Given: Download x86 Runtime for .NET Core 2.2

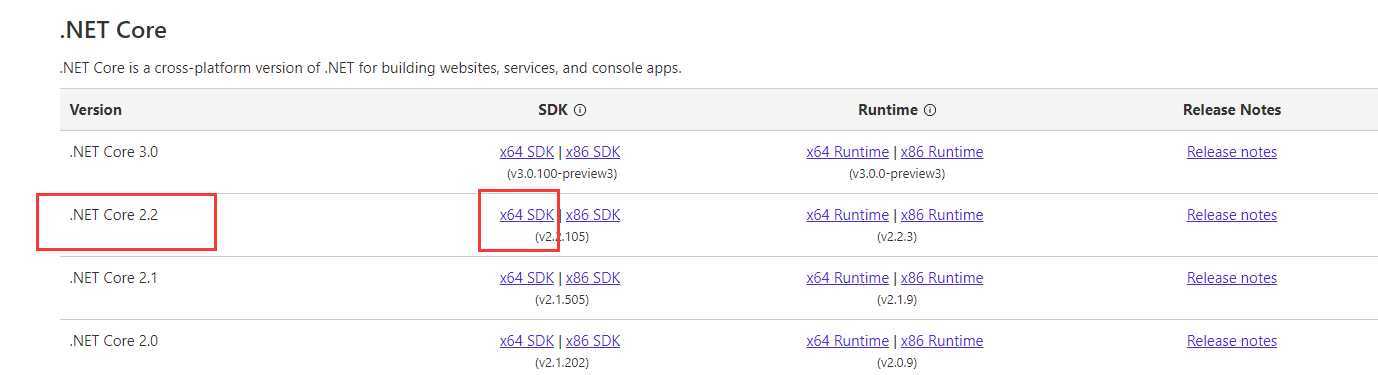Looking at the screenshot, I should coord(942,215).
